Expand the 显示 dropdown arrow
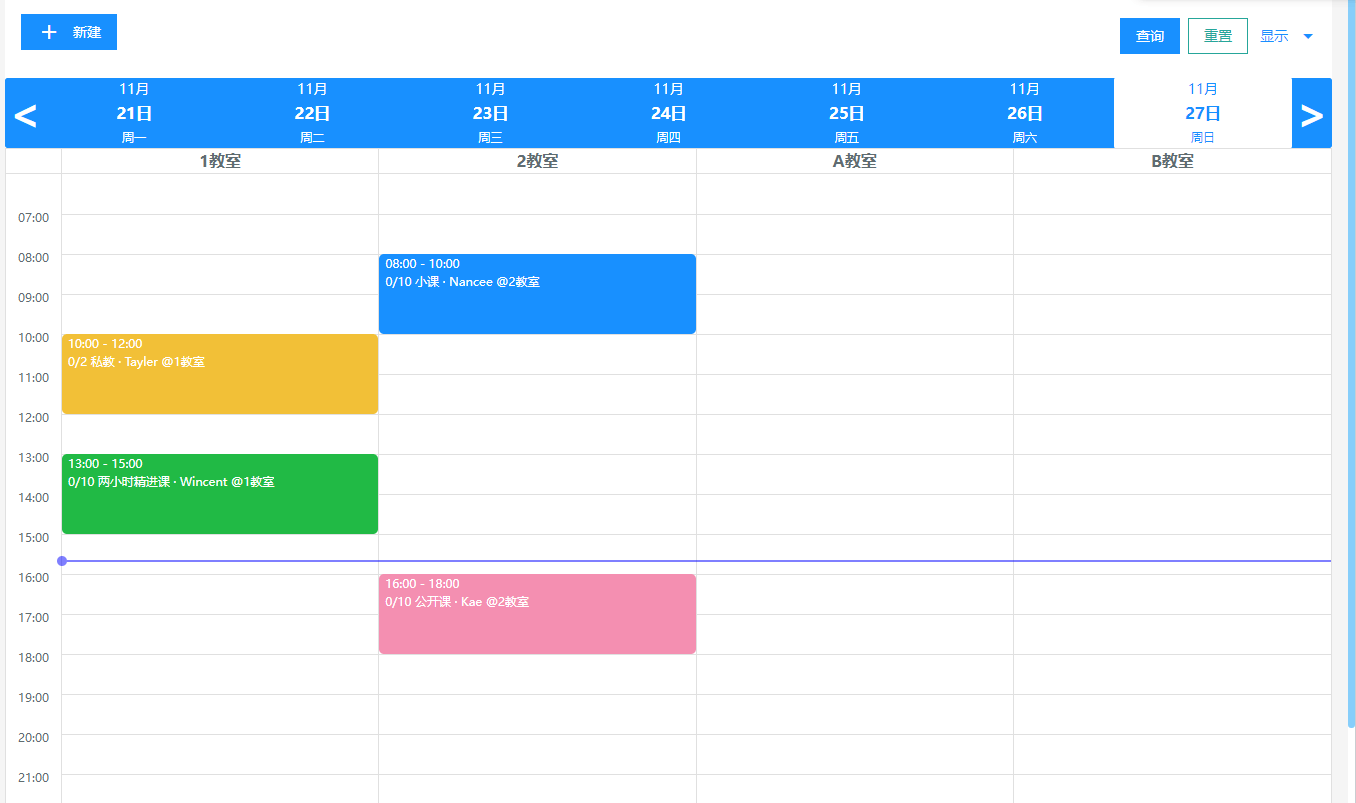1356x803 pixels. click(x=1308, y=37)
